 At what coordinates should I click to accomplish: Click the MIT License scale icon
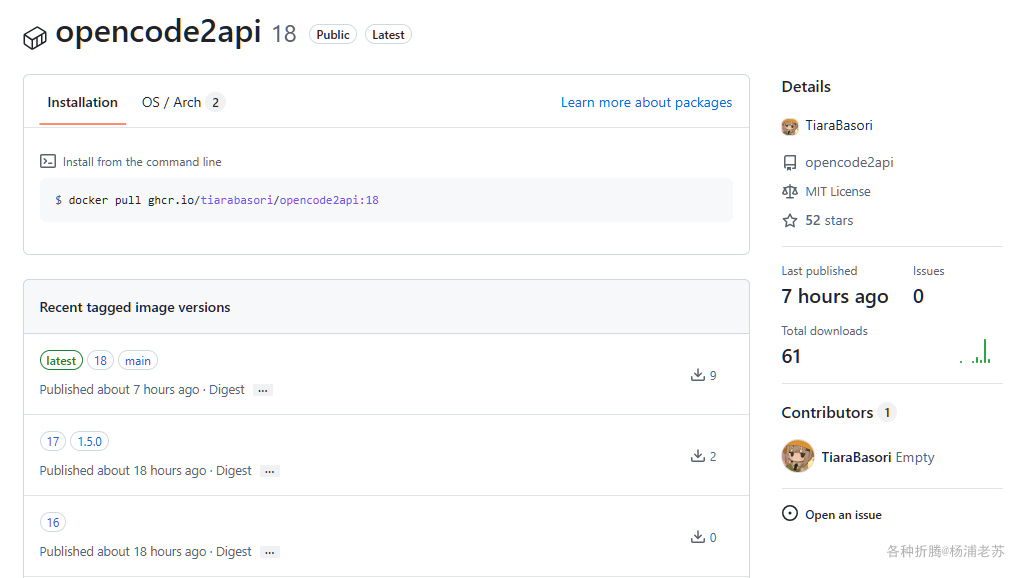790,192
